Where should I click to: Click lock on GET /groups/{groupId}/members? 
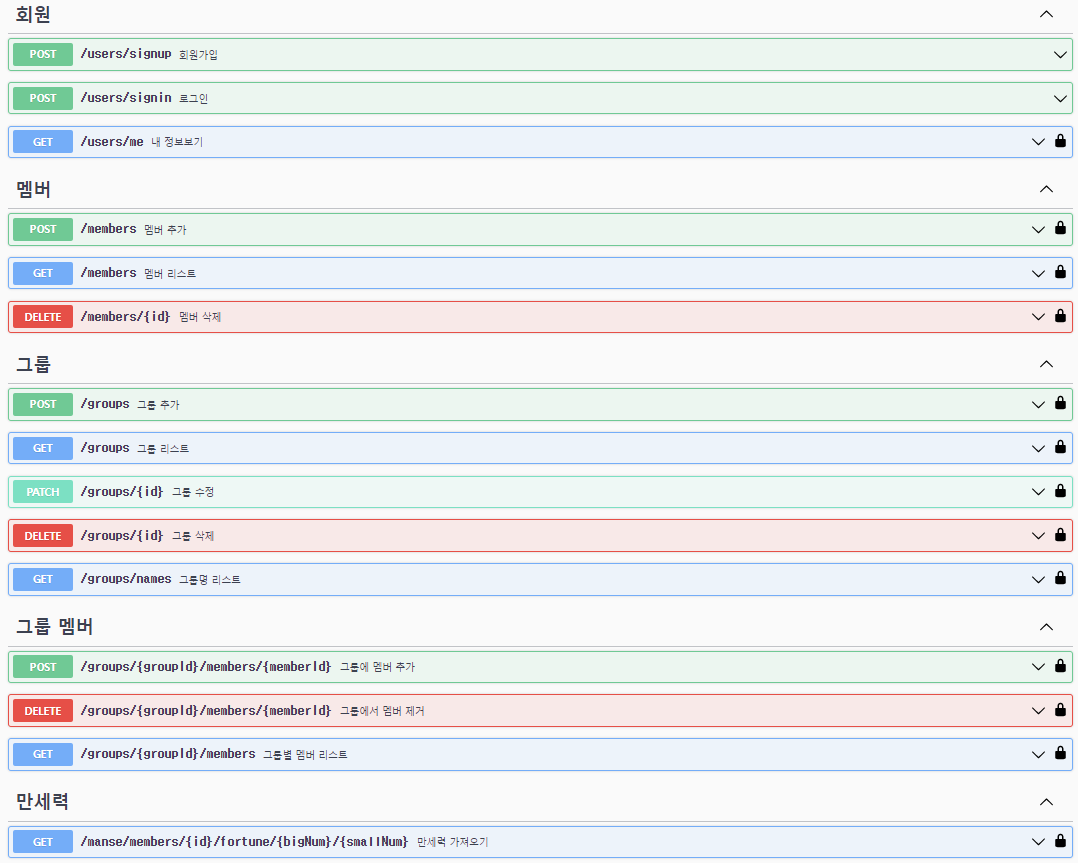point(1060,753)
